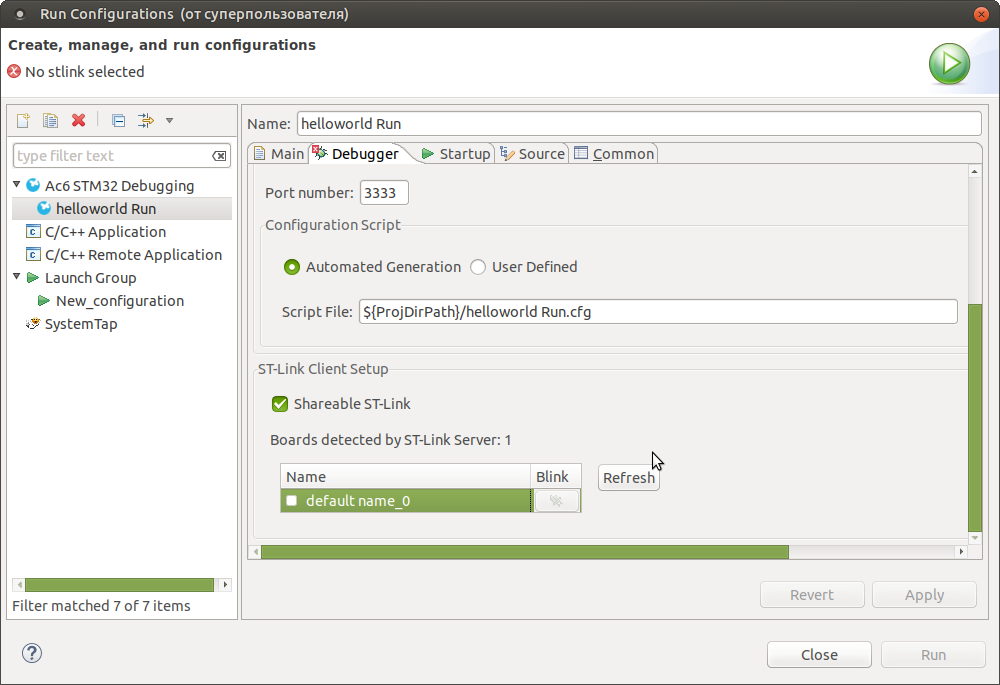
Task: Click the Port number input field
Action: tap(384, 193)
